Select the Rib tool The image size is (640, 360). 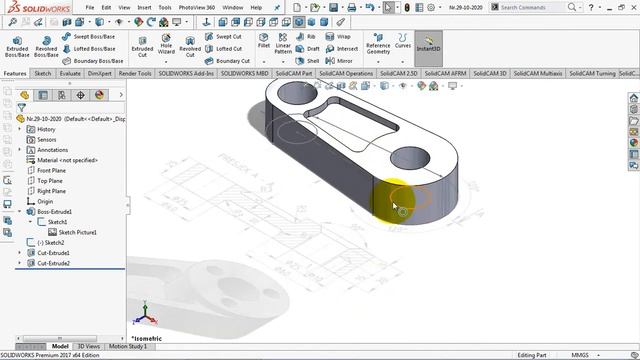pos(306,37)
